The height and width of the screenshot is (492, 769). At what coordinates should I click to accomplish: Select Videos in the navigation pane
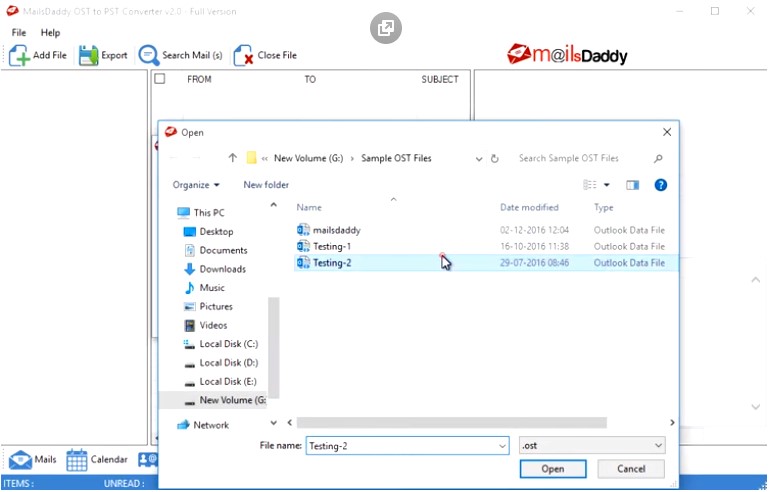(213, 325)
